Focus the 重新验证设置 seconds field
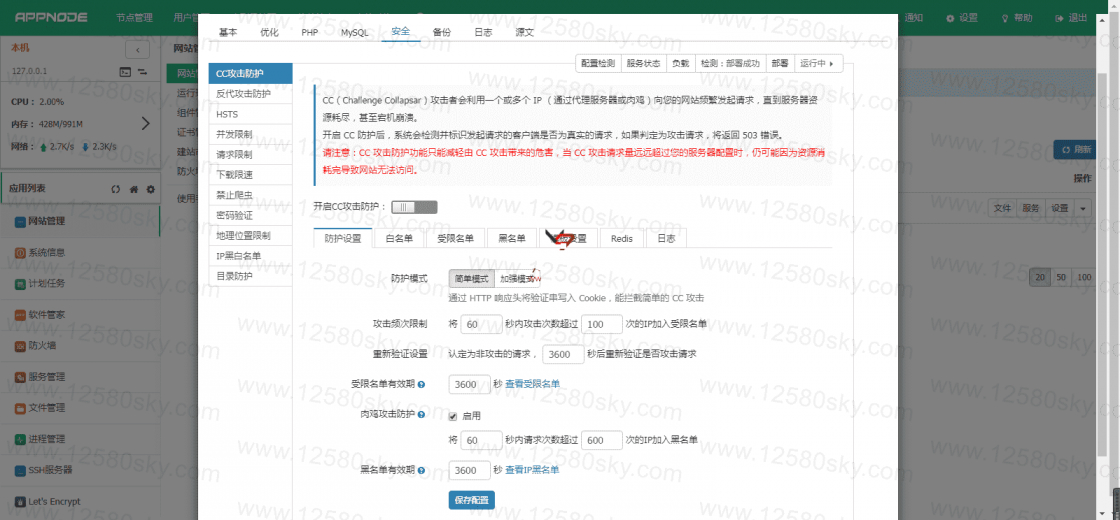Image resolution: width=1120 pixels, height=520 pixels. click(x=564, y=354)
